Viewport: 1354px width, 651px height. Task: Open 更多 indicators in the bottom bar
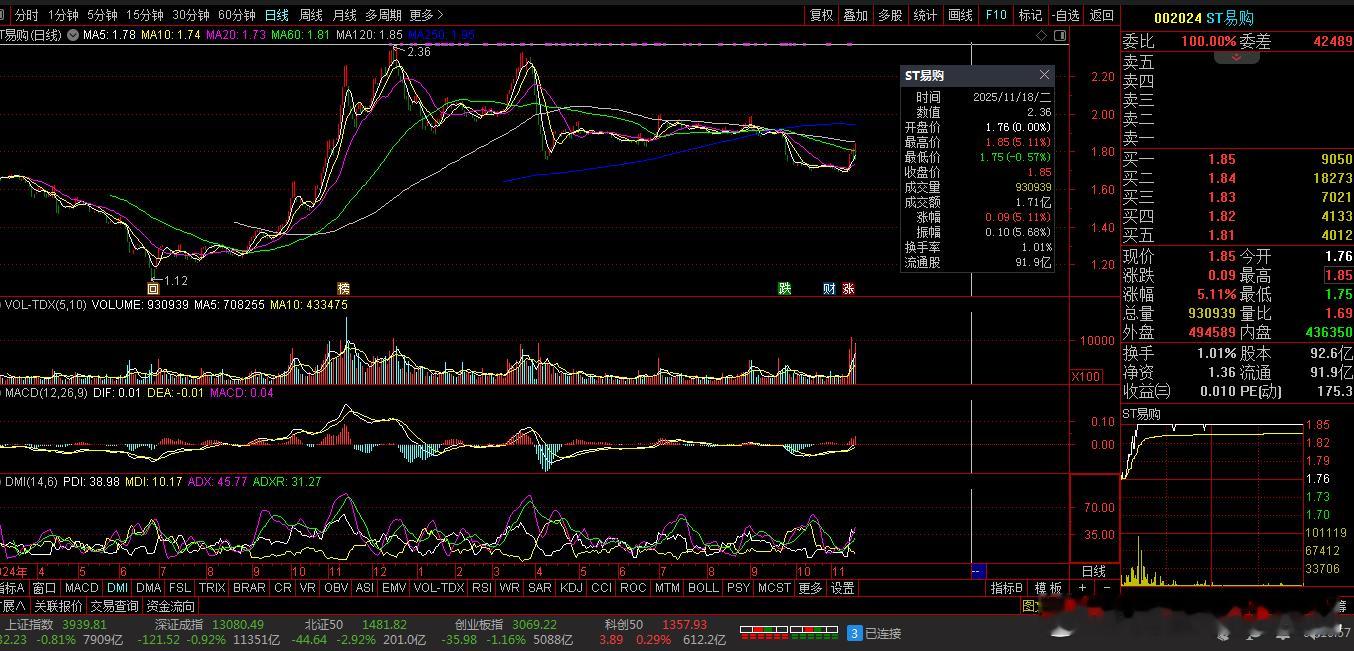click(x=810, y=588)
